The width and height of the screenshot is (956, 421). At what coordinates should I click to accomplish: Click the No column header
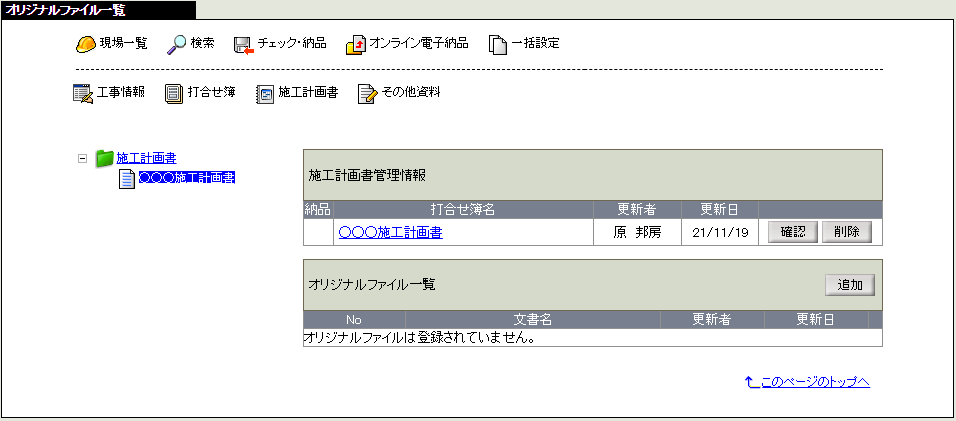[x=354, y=320]
